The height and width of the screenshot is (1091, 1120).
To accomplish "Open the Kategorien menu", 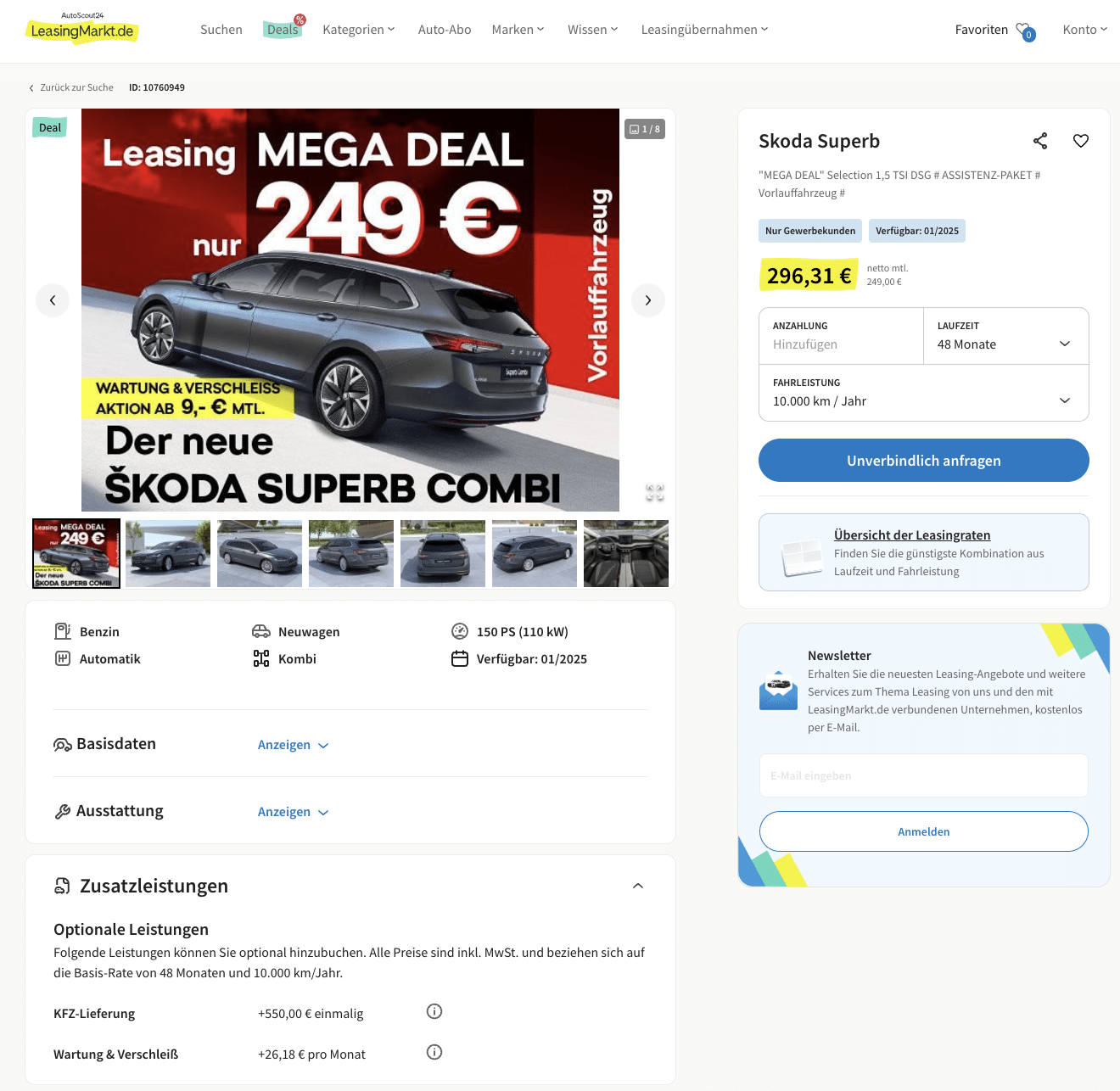I will coord(359,30).
